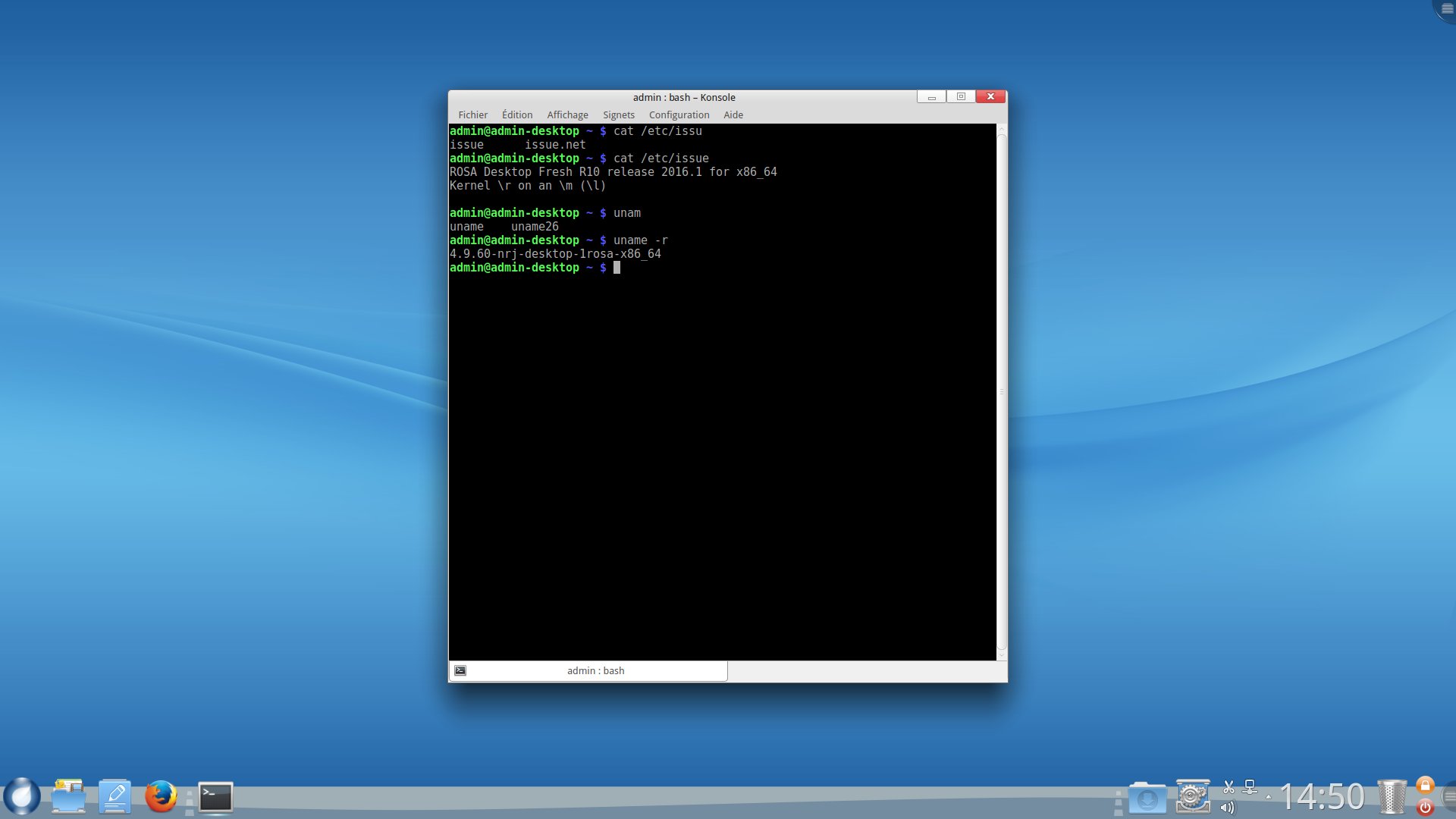Launch the text editor from panel
1456x819 pixels.
point(115,796)
